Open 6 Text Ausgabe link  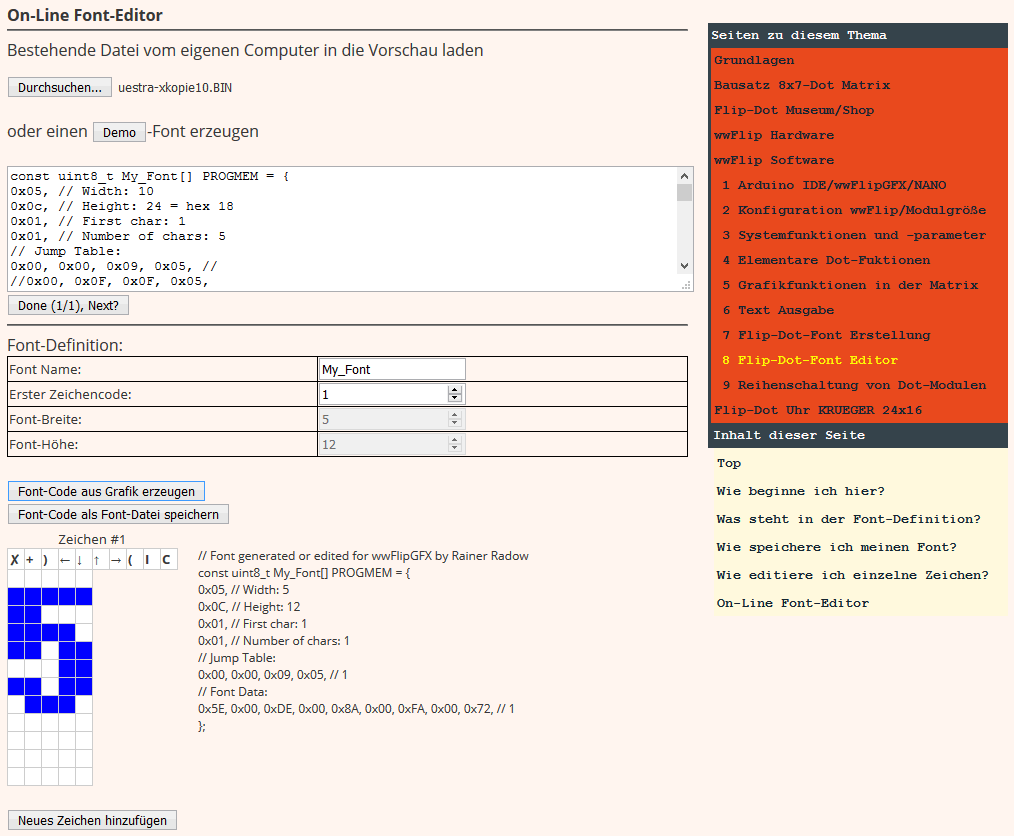click(x=778, y=310)
